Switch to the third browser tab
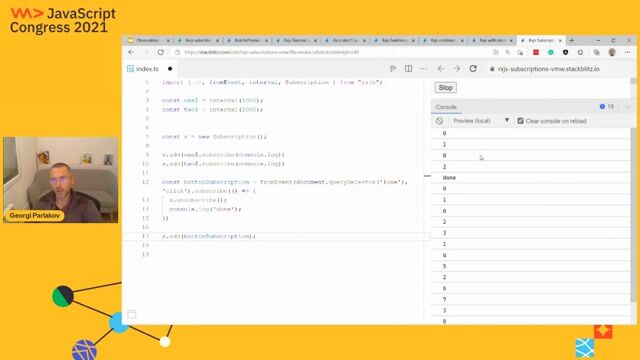The height and width of the screenshot is (360, 640). pos(248,40)
